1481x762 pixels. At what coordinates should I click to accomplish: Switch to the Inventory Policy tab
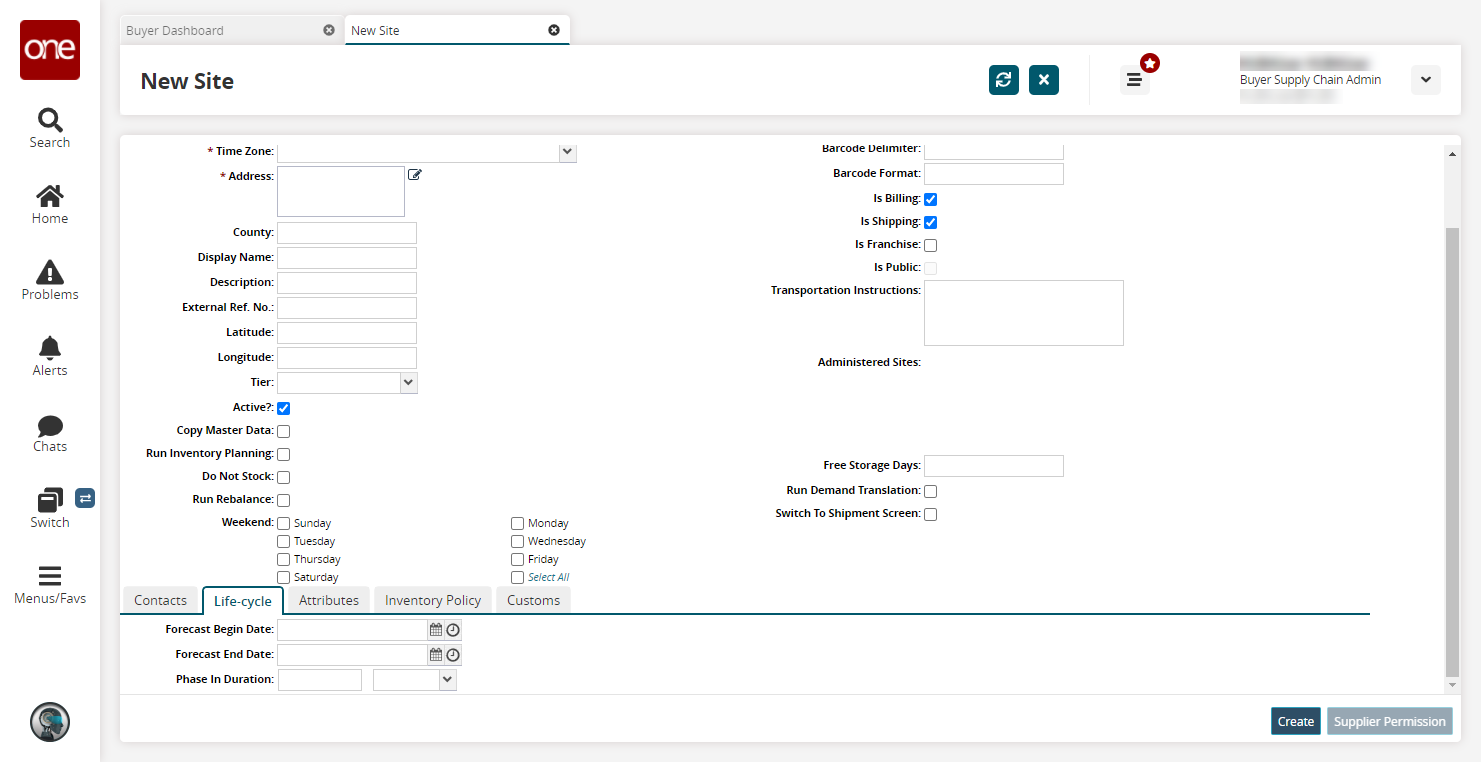click(x=433, y=600)
